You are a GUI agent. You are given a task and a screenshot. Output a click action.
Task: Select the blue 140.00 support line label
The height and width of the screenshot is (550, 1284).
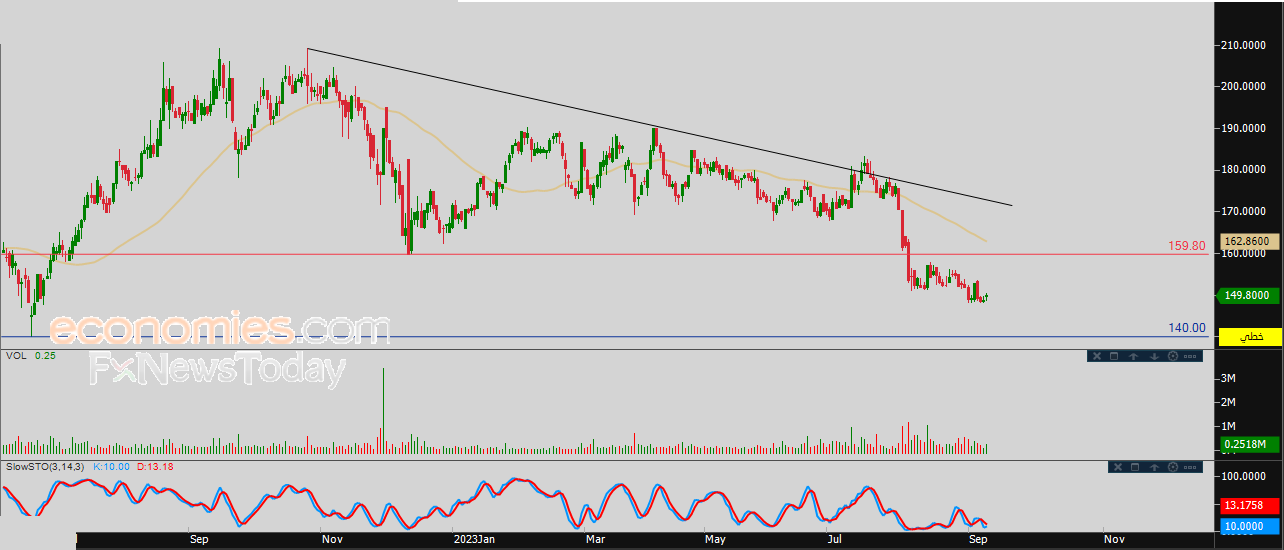point(1186,328)
